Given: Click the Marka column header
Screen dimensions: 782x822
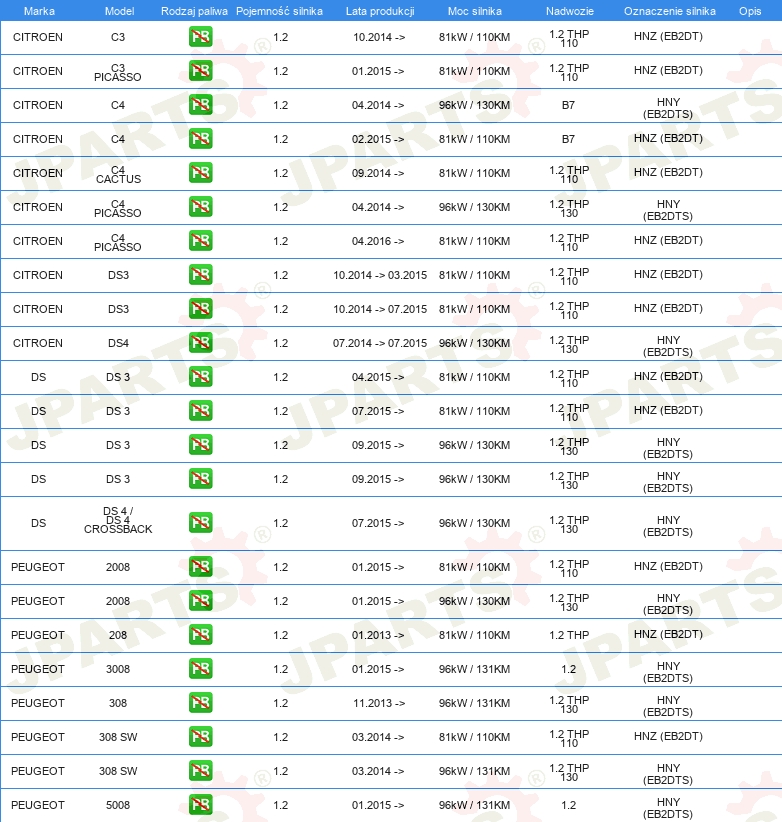Looking at the screenshot, I should click(39, 11).
